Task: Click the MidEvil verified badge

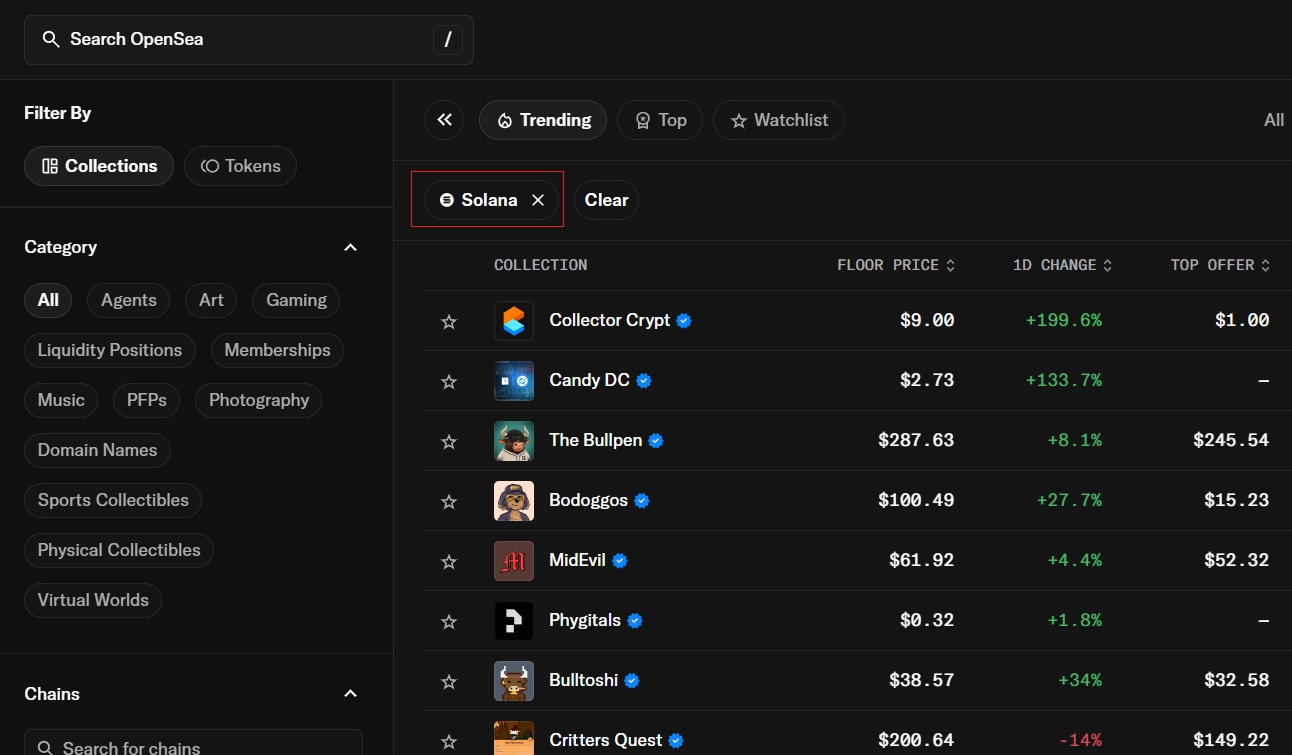Action: click(x=620, y=561)
